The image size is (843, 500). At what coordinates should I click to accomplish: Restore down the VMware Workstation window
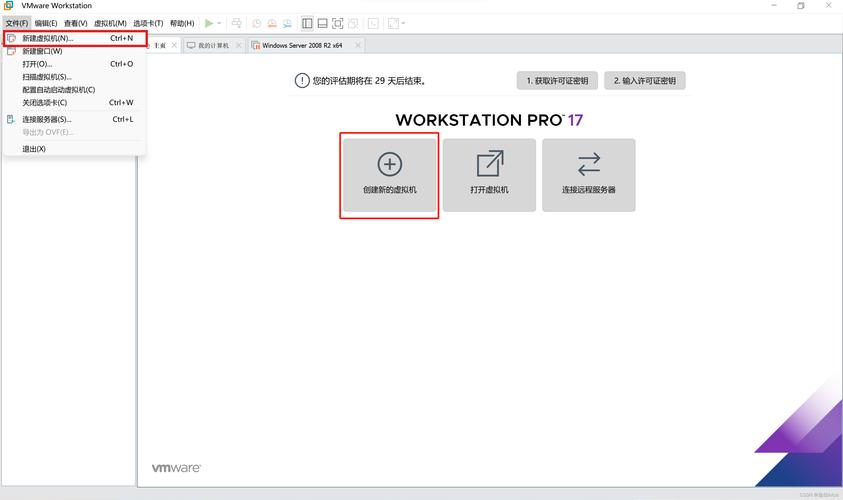click(801, 5)
